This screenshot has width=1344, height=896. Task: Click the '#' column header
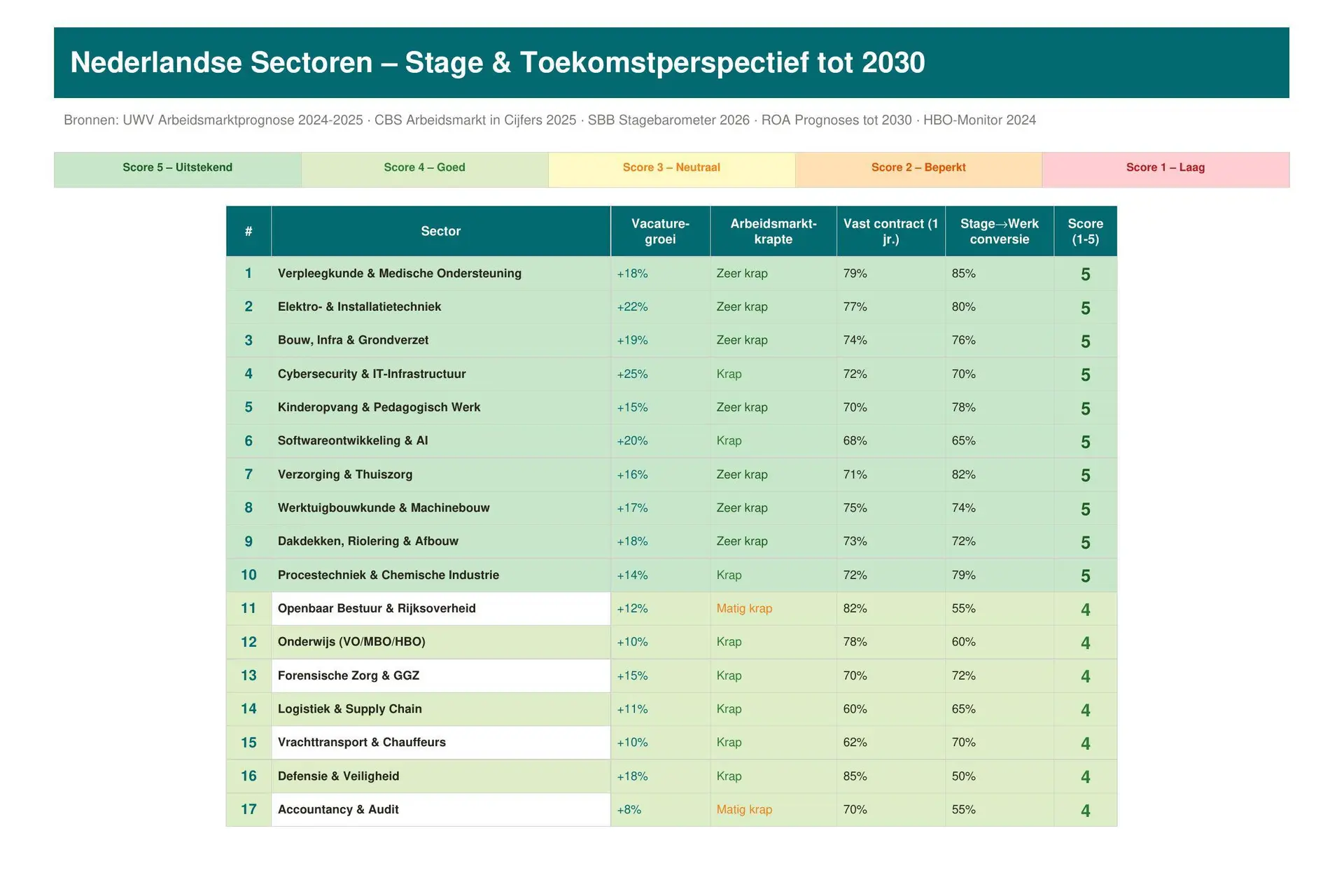(x=248, y=231)
